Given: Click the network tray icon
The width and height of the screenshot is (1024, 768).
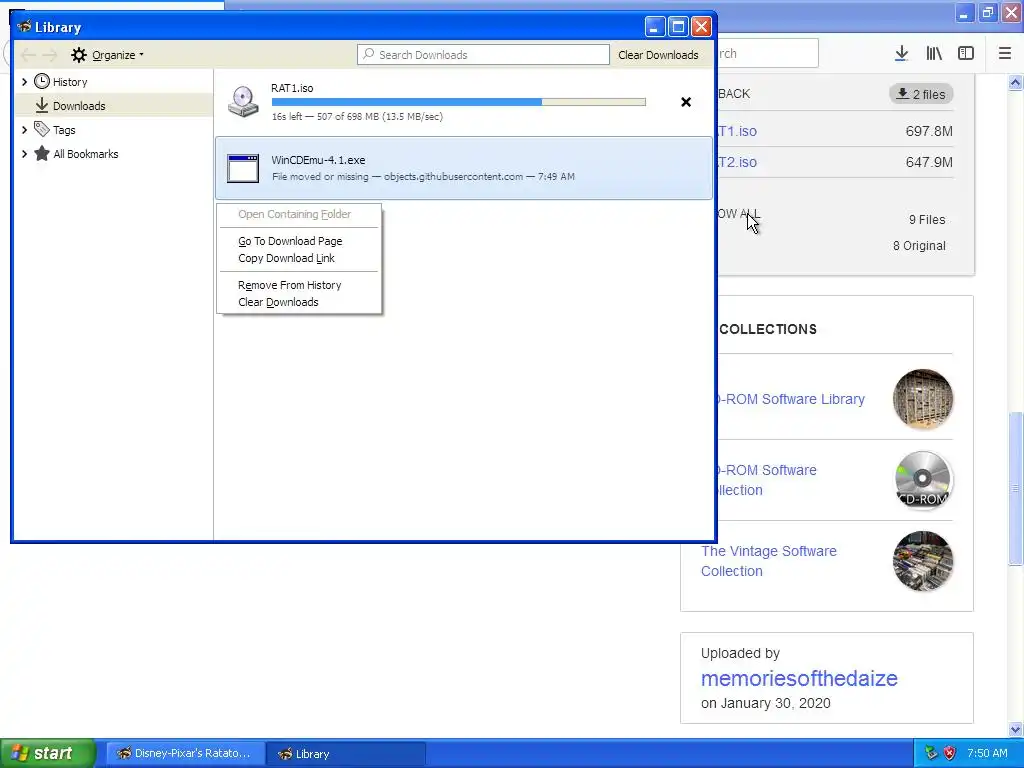Looking at the screenshot, I should (x=931, y=753).
